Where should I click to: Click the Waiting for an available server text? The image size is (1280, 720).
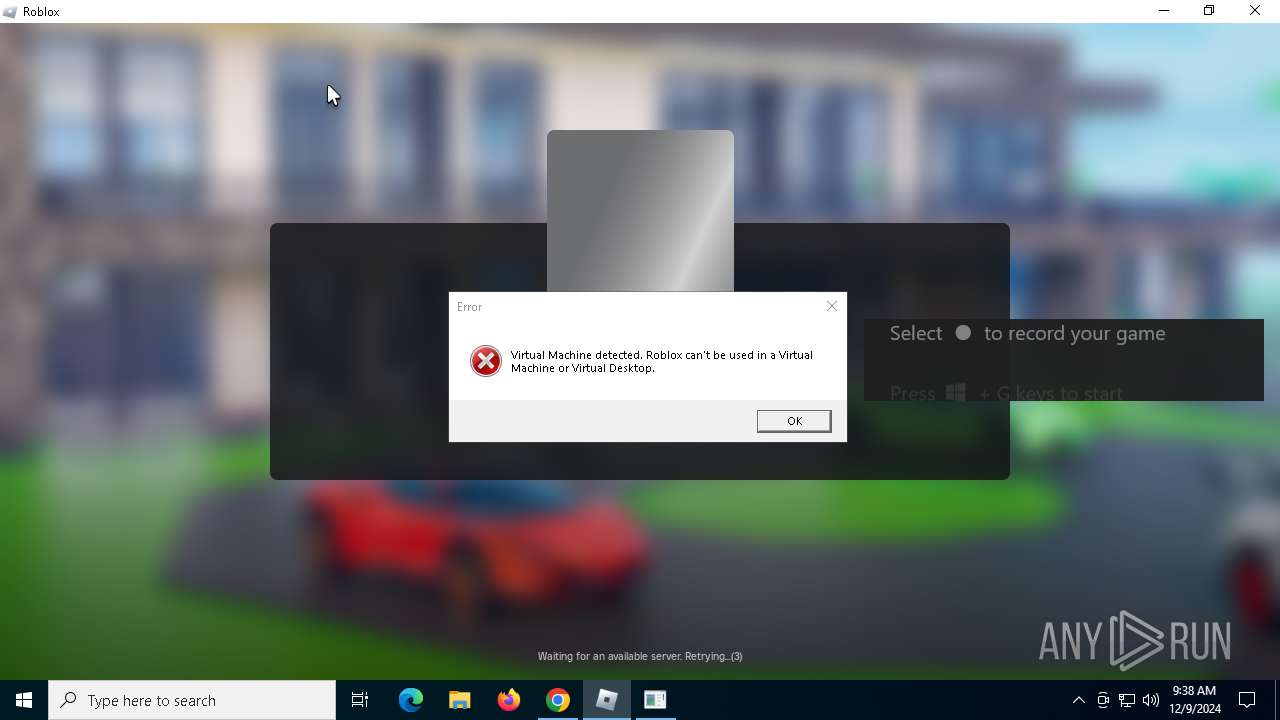(x=640, y=656)
